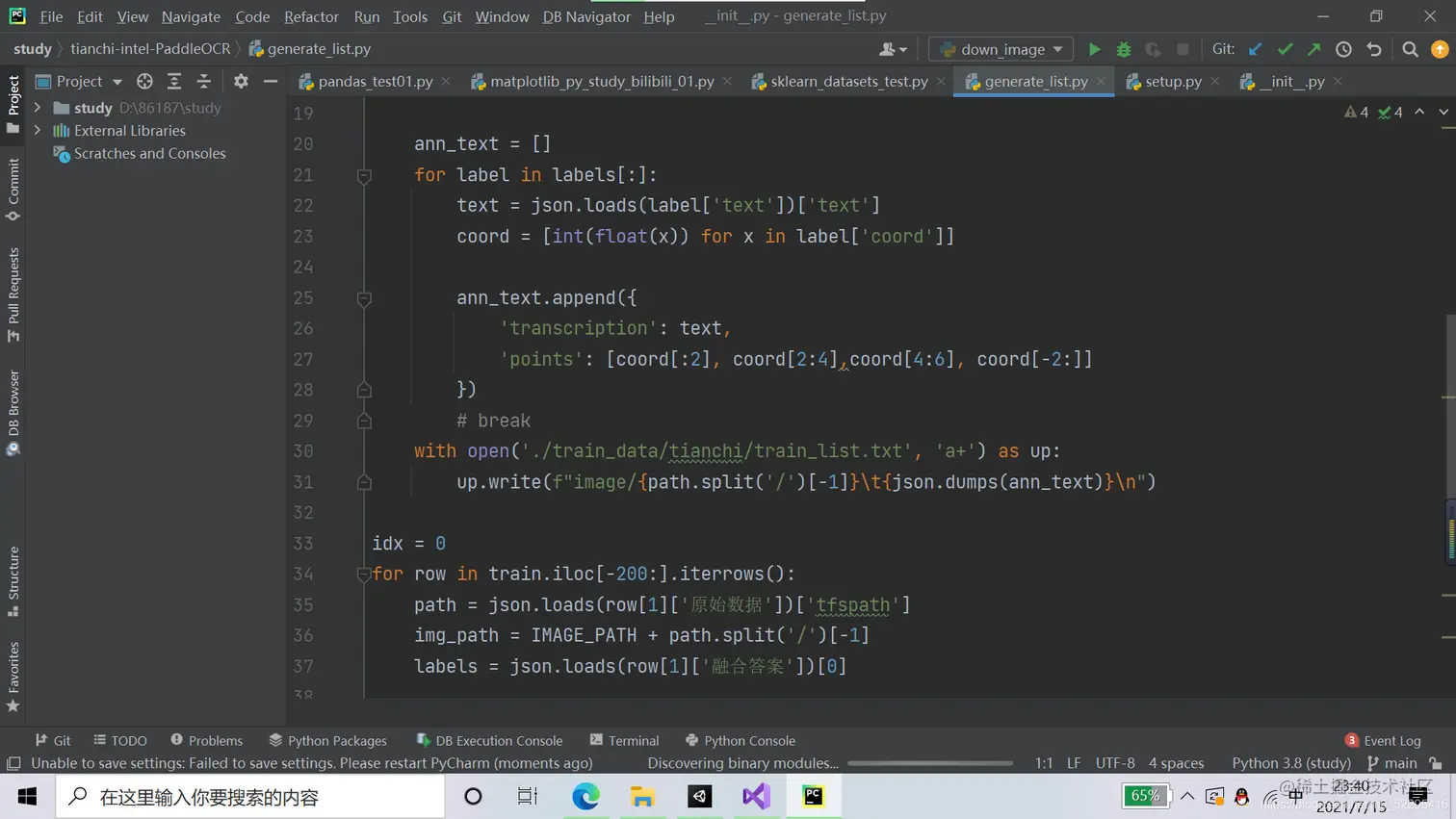The height and width of the screenshot is (819, 1456).
Task: Open the user account icon menu
Action: click(893, 49)
